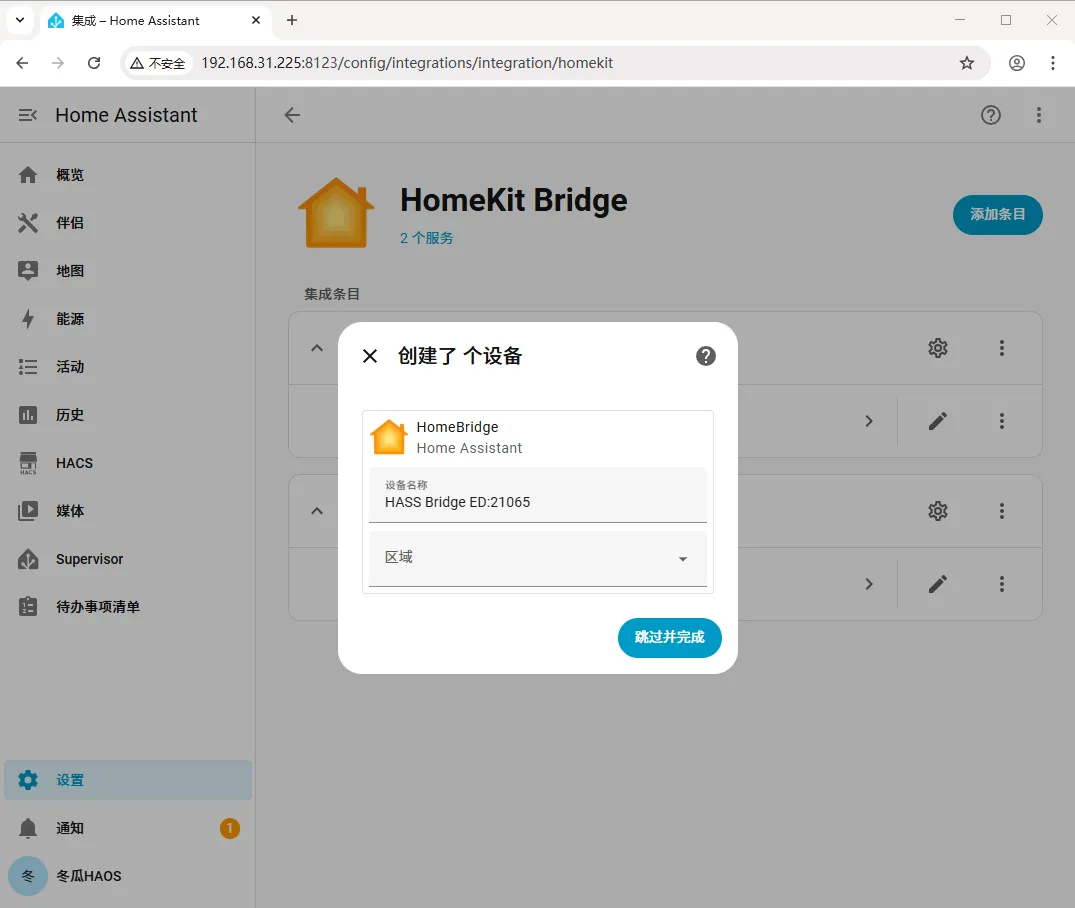Open three-dot menu of first device row
The height and width of the screenshot is (908, 1075).
(1002, 421)
